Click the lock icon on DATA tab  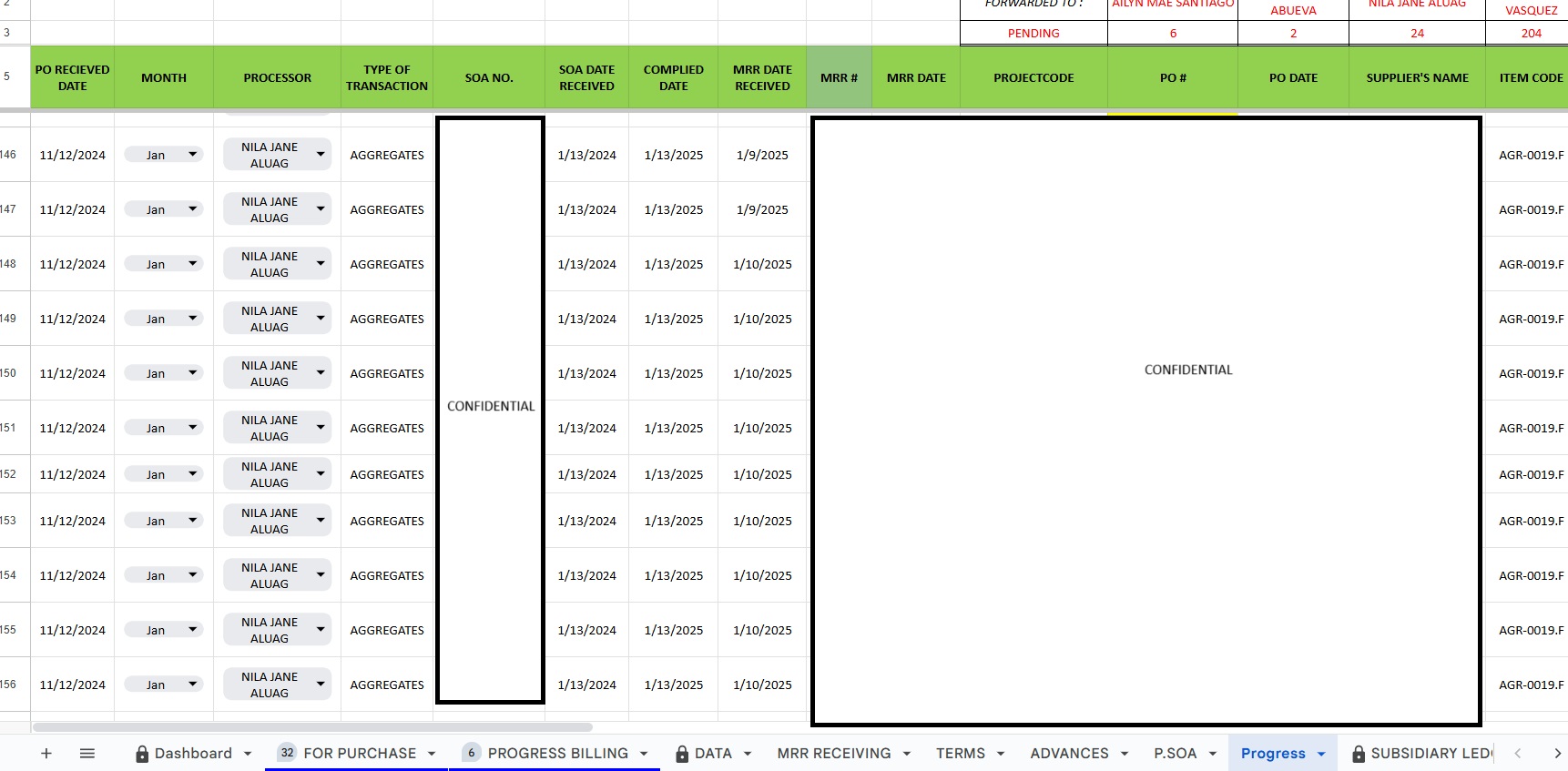click(682, 754)
